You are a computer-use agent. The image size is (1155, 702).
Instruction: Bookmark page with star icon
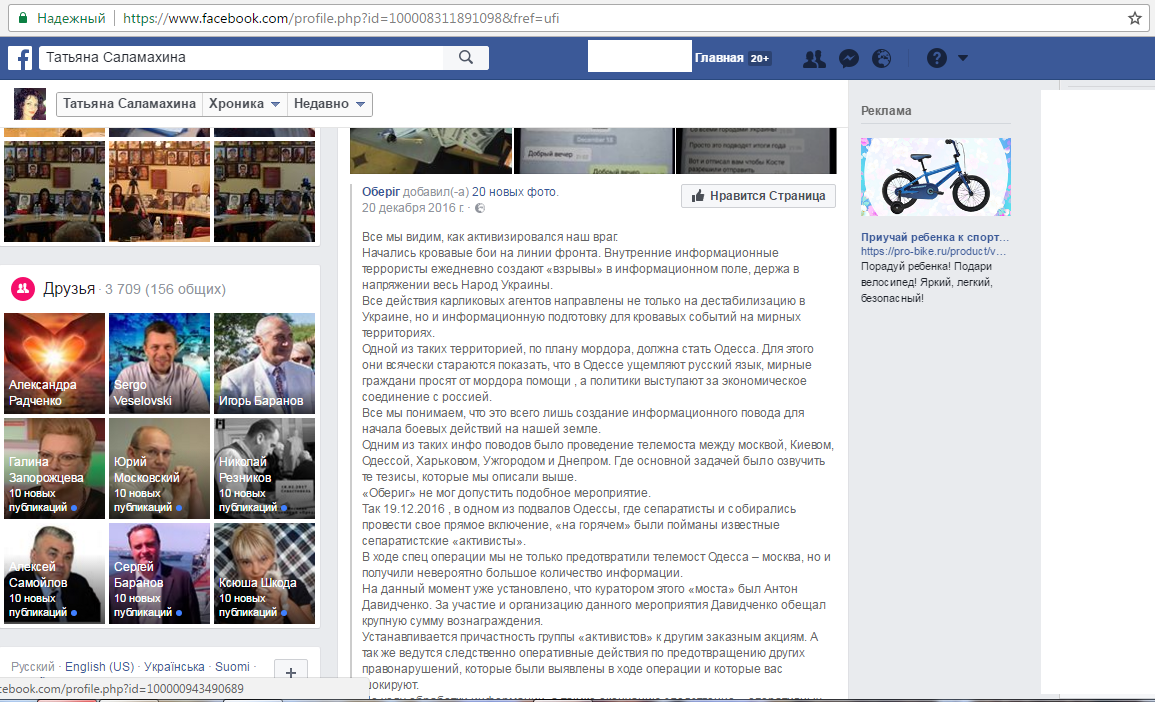coord(1135,17)
